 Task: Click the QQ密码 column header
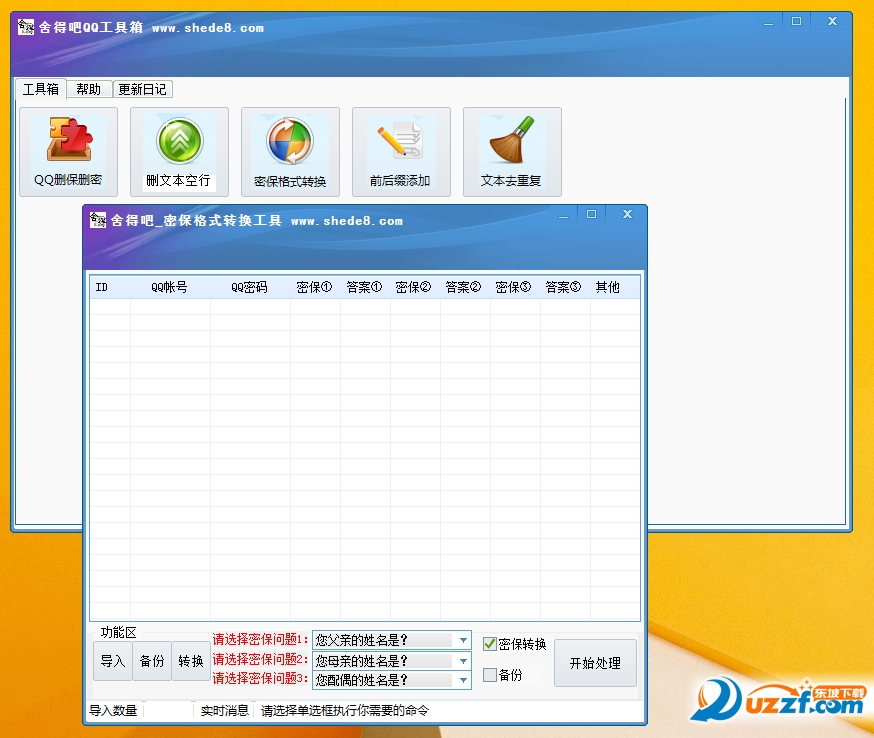tap(250, 287)
